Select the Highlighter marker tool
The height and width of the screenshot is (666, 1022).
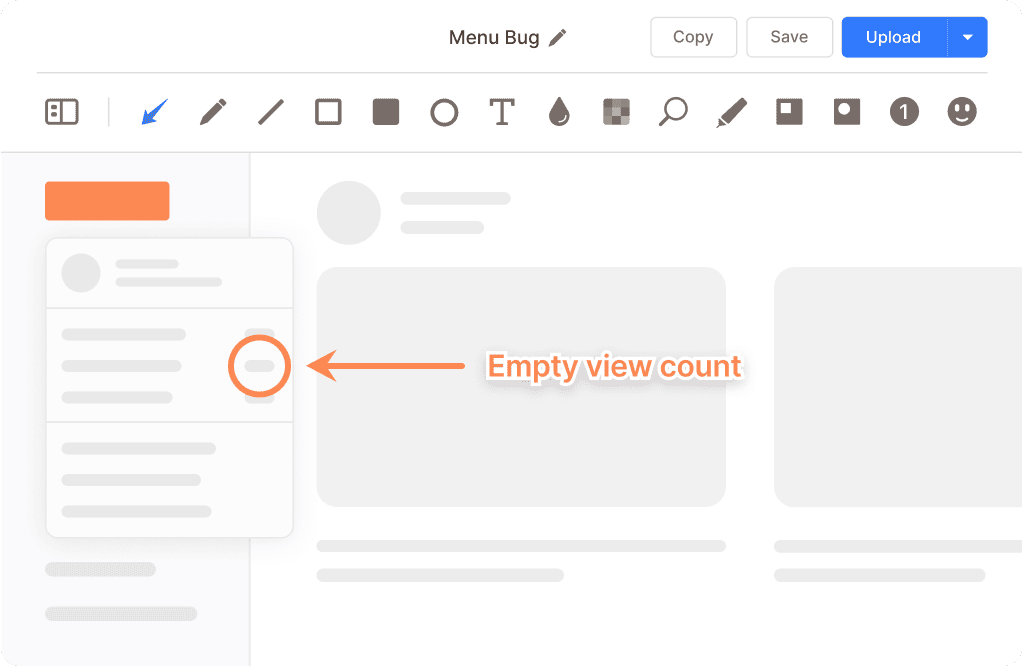(x=731, y=112)
